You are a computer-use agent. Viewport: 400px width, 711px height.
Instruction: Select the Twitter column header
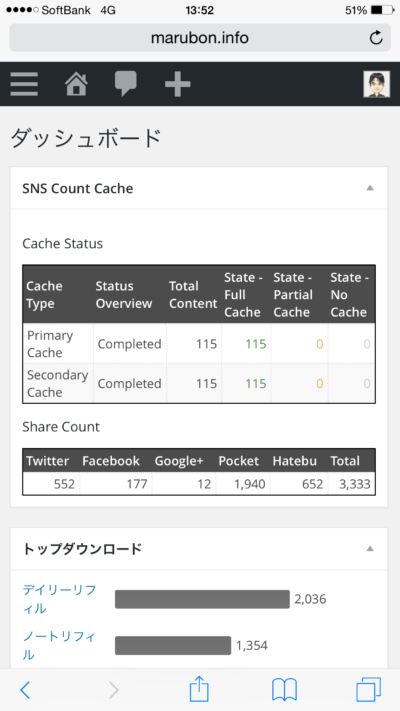[x=48, y=461]
